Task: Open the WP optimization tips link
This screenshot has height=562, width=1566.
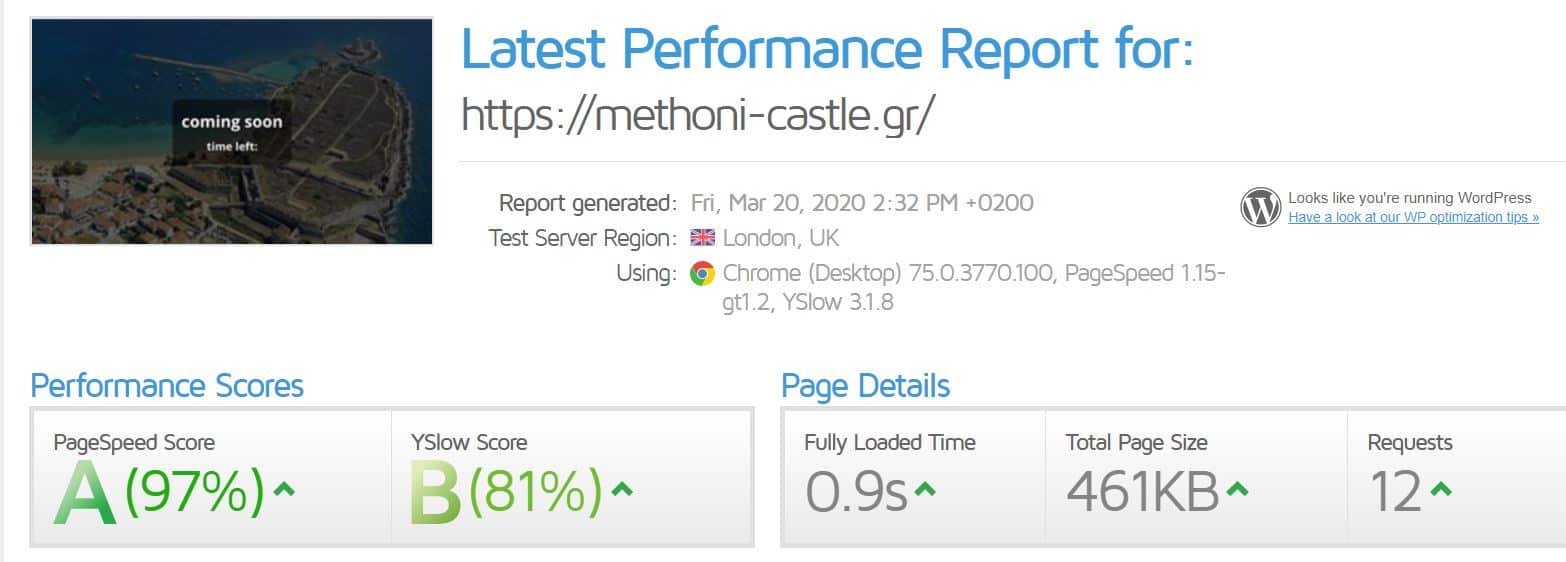Action: [1413, 217]
